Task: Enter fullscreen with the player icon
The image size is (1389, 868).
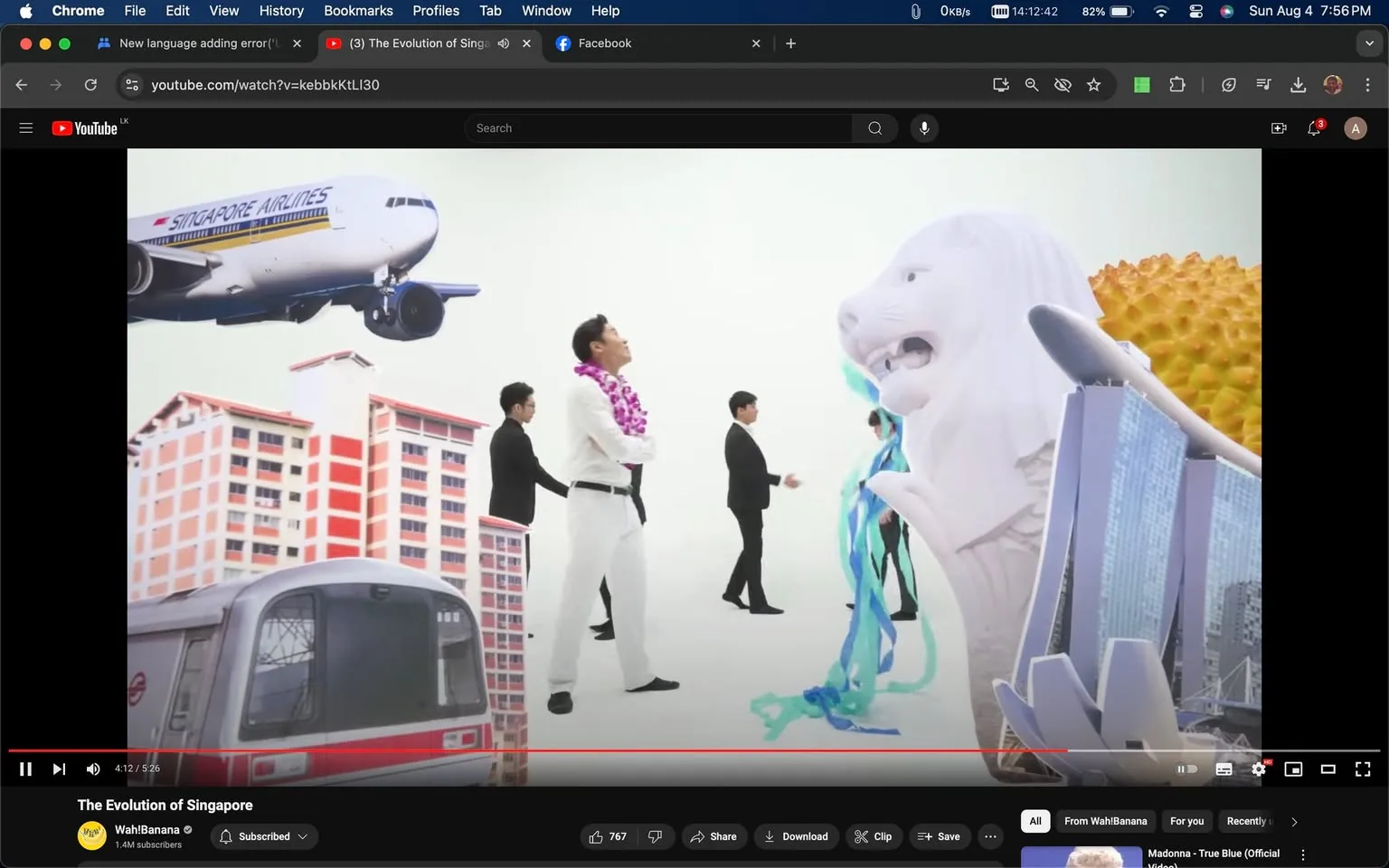Action: pyautogui.click(x=1362, y=769)
